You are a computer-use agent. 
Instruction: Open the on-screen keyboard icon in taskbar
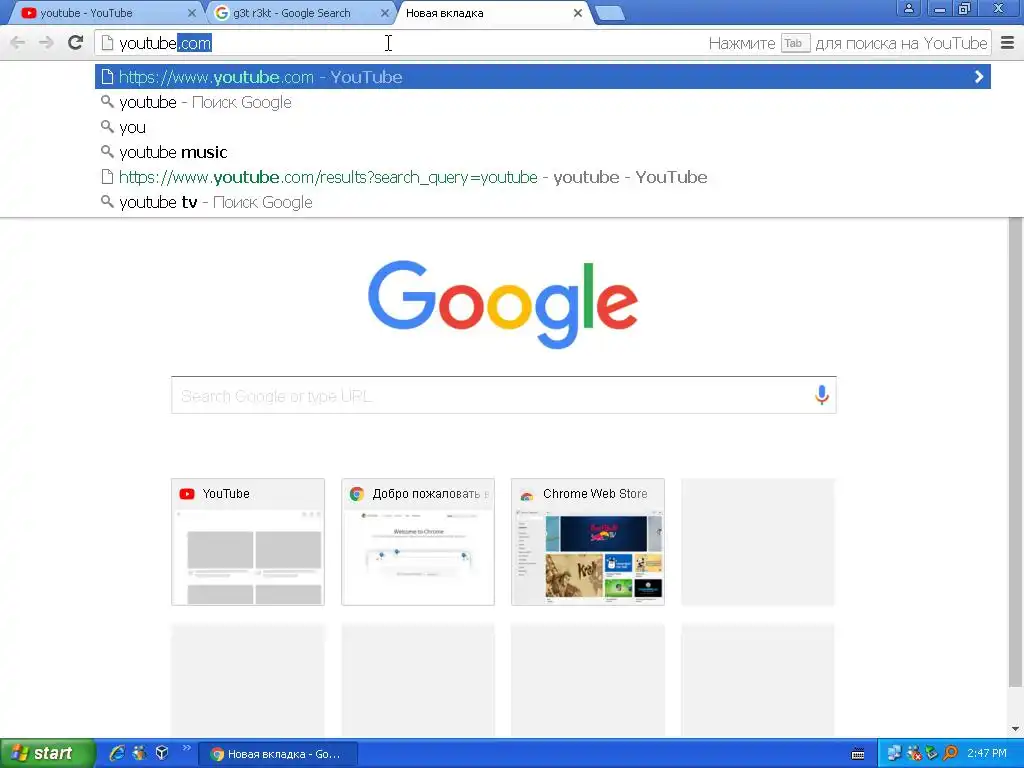pyautogui.click(x=858, y=754)
